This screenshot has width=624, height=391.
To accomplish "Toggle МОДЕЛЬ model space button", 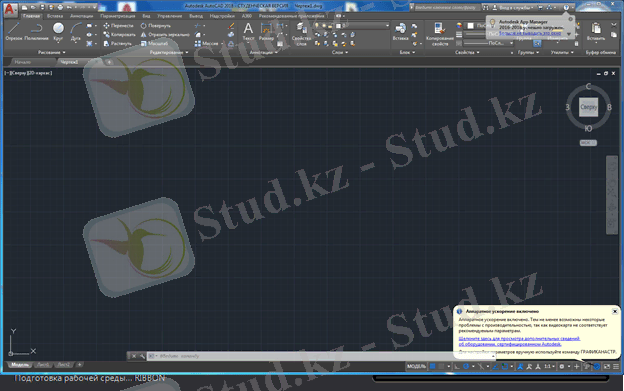I will (x=416, y=366).
